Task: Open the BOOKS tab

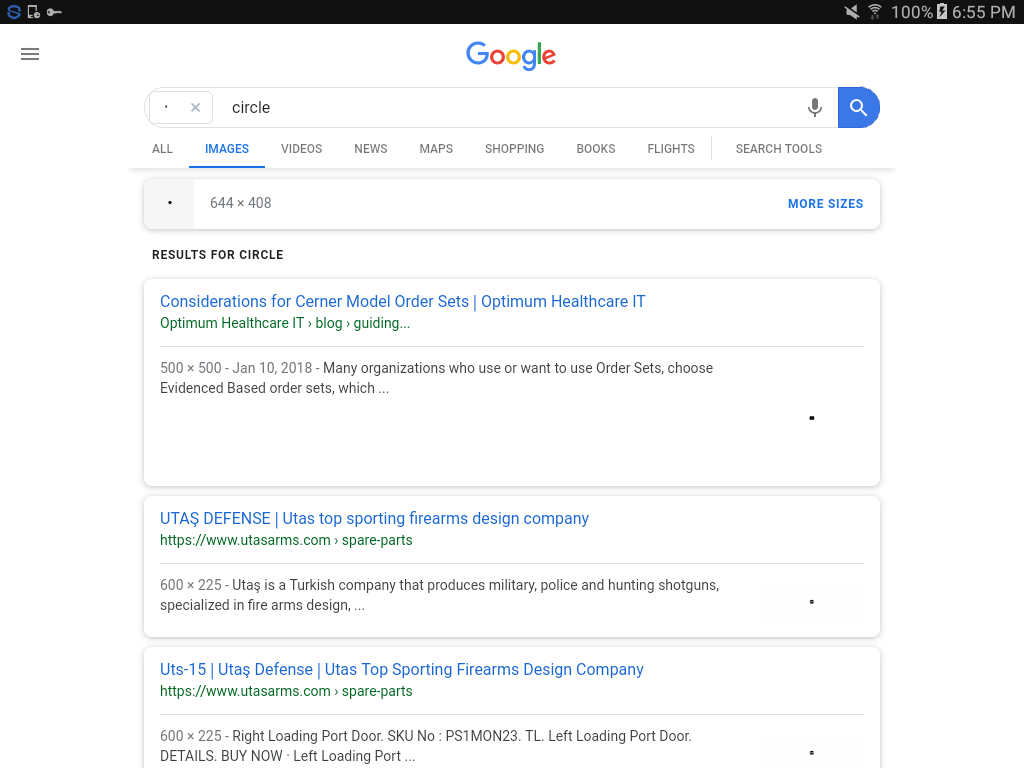Action: [596, 149]
